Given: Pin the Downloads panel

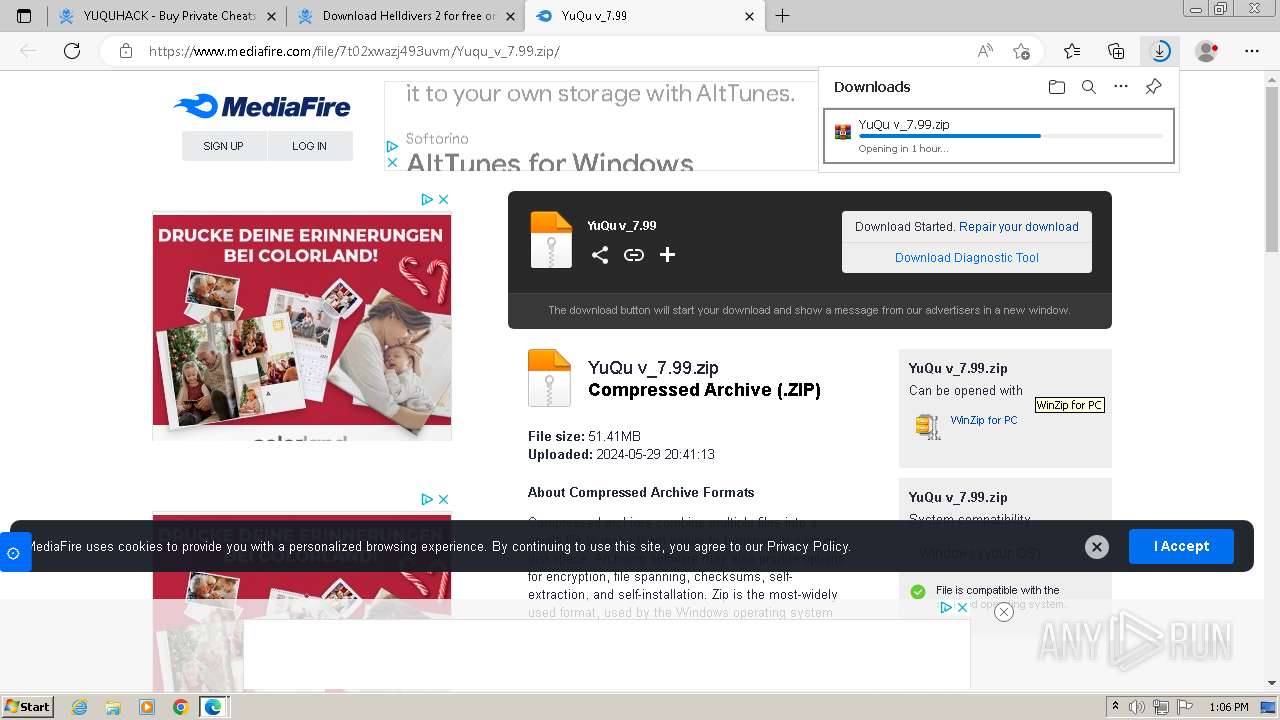Looking at the screenshot, I should 1153,87.
